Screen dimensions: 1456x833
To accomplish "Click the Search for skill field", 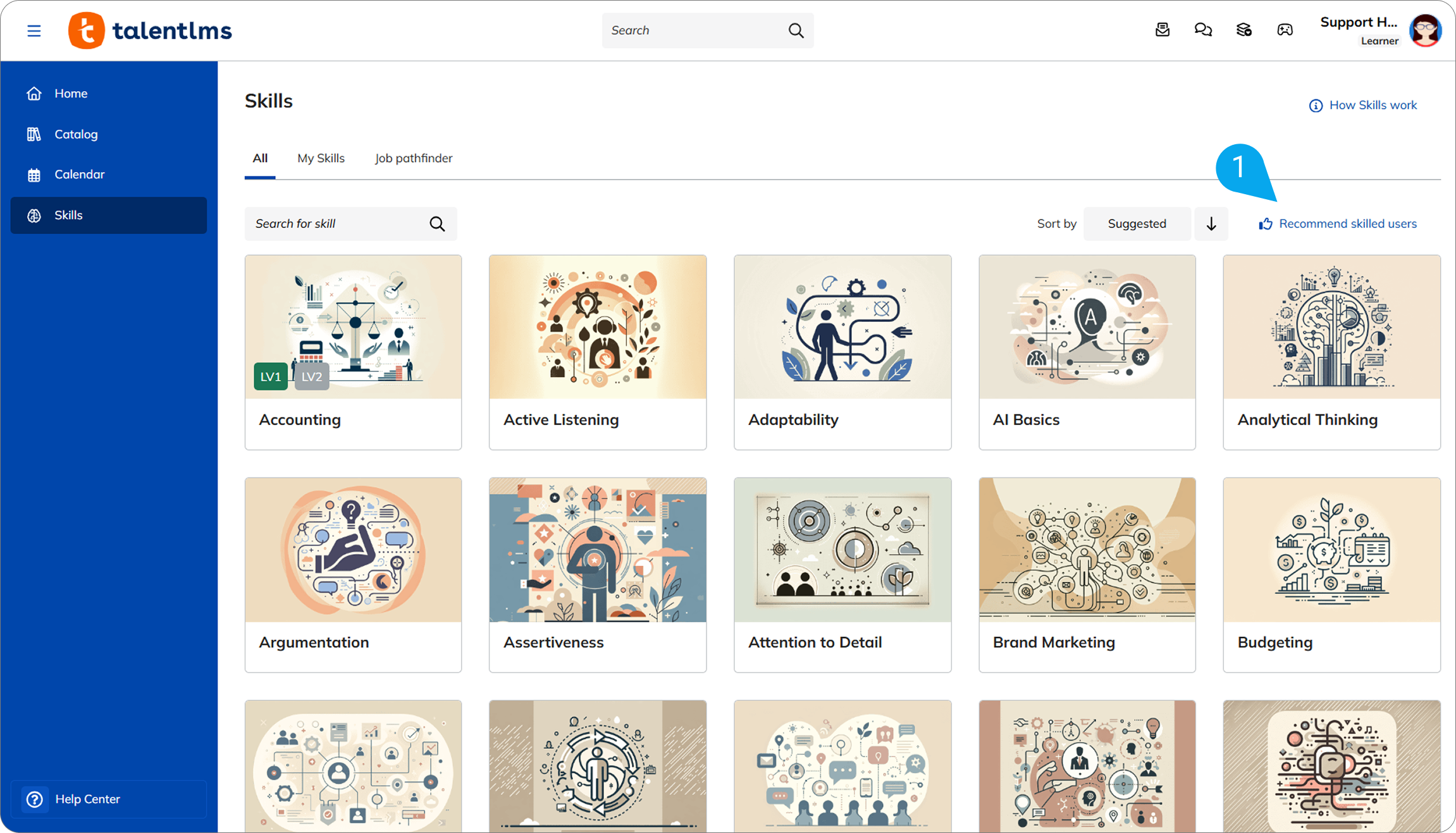I will point(338,224).
